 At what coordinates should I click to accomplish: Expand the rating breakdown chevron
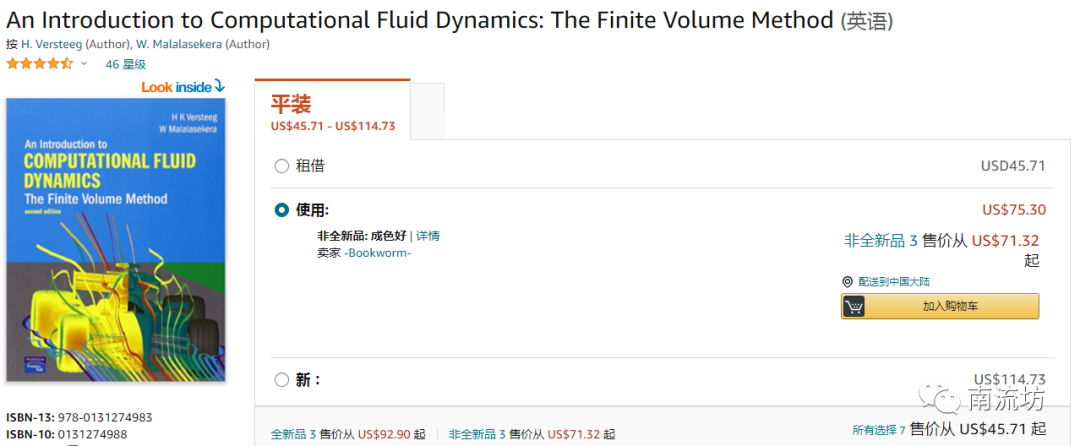pyautogui.click(x=84, y=64)
